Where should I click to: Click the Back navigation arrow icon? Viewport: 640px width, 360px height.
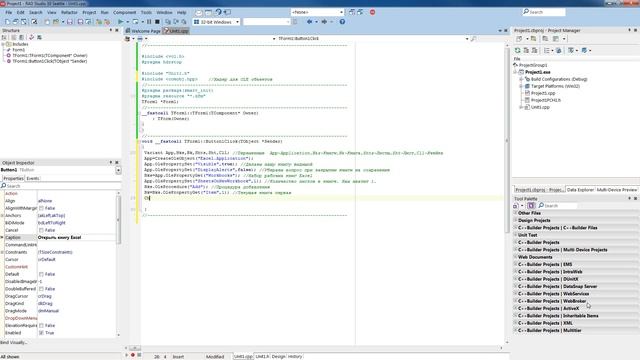[309, 22]
